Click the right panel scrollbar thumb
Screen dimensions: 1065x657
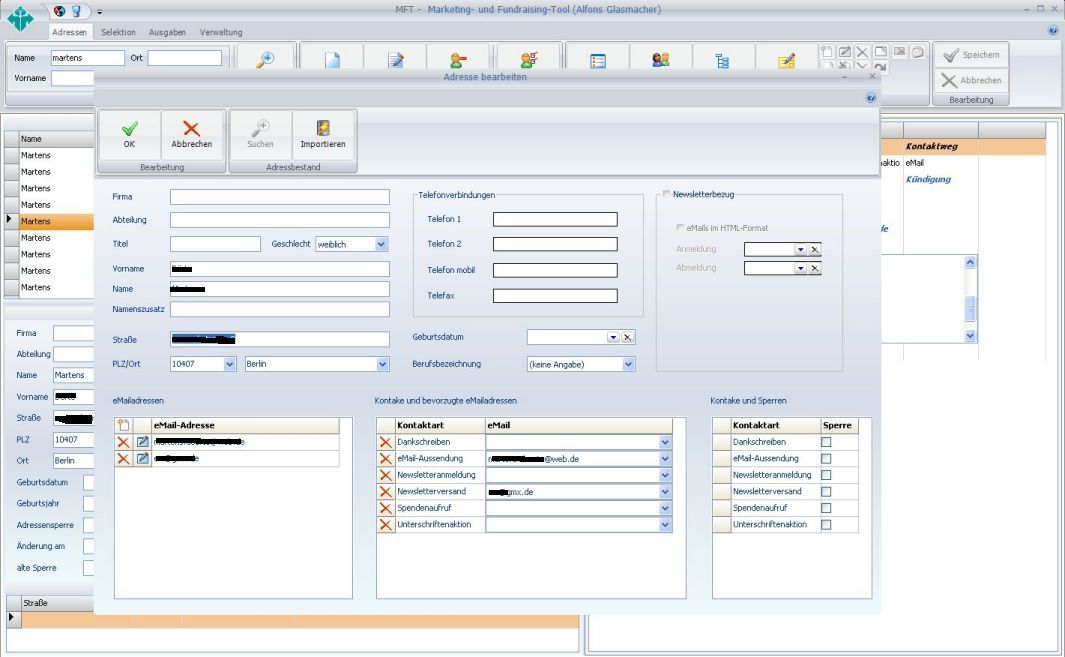[970, 309]
